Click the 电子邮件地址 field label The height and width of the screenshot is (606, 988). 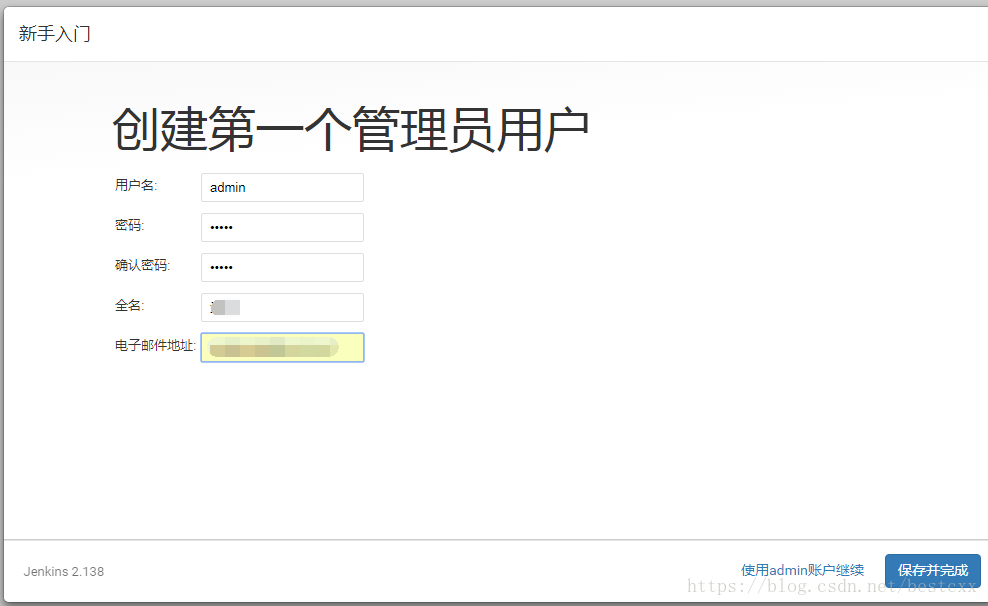coord(153,347)
